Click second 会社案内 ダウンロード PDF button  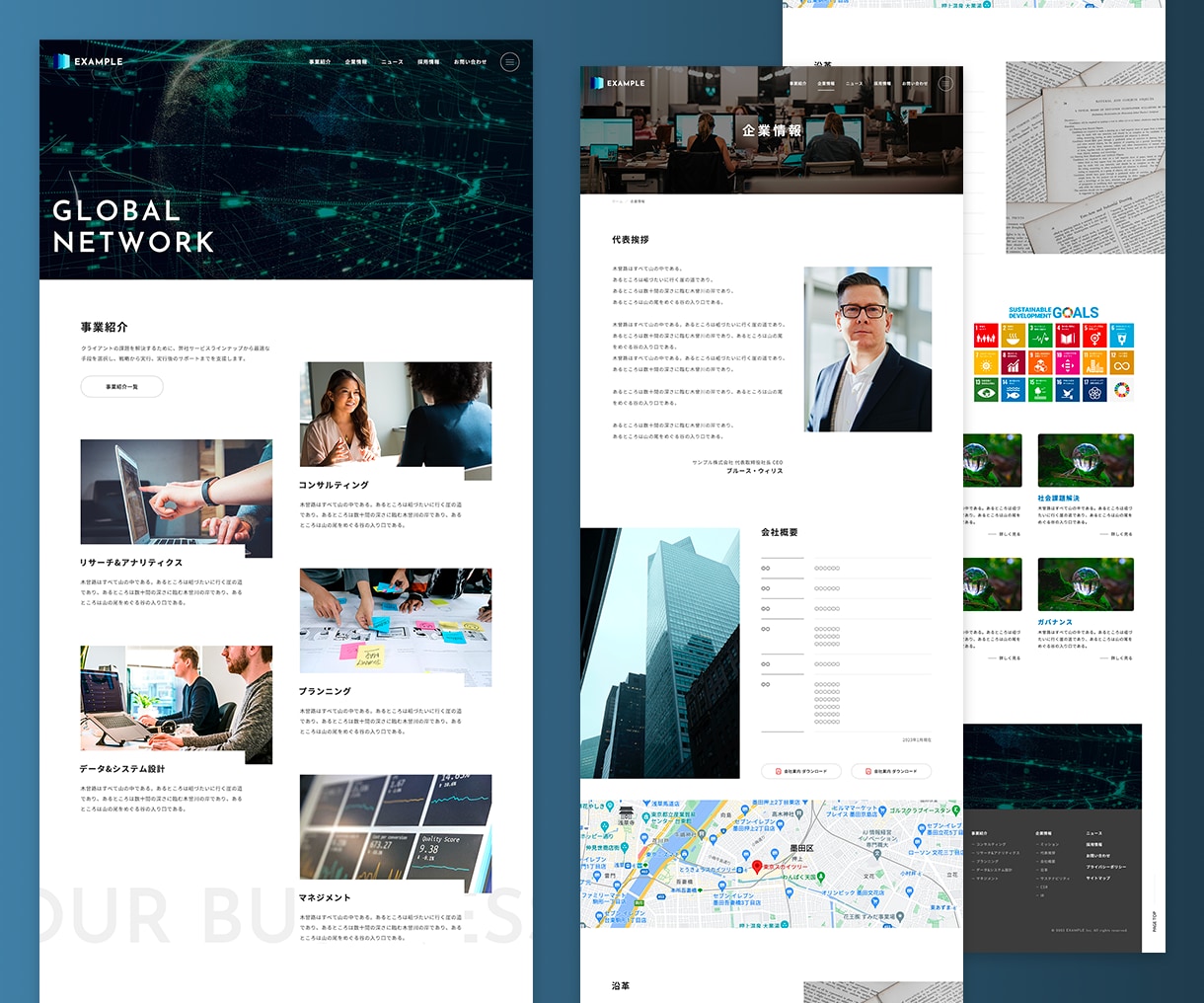(x=891, y=771)
